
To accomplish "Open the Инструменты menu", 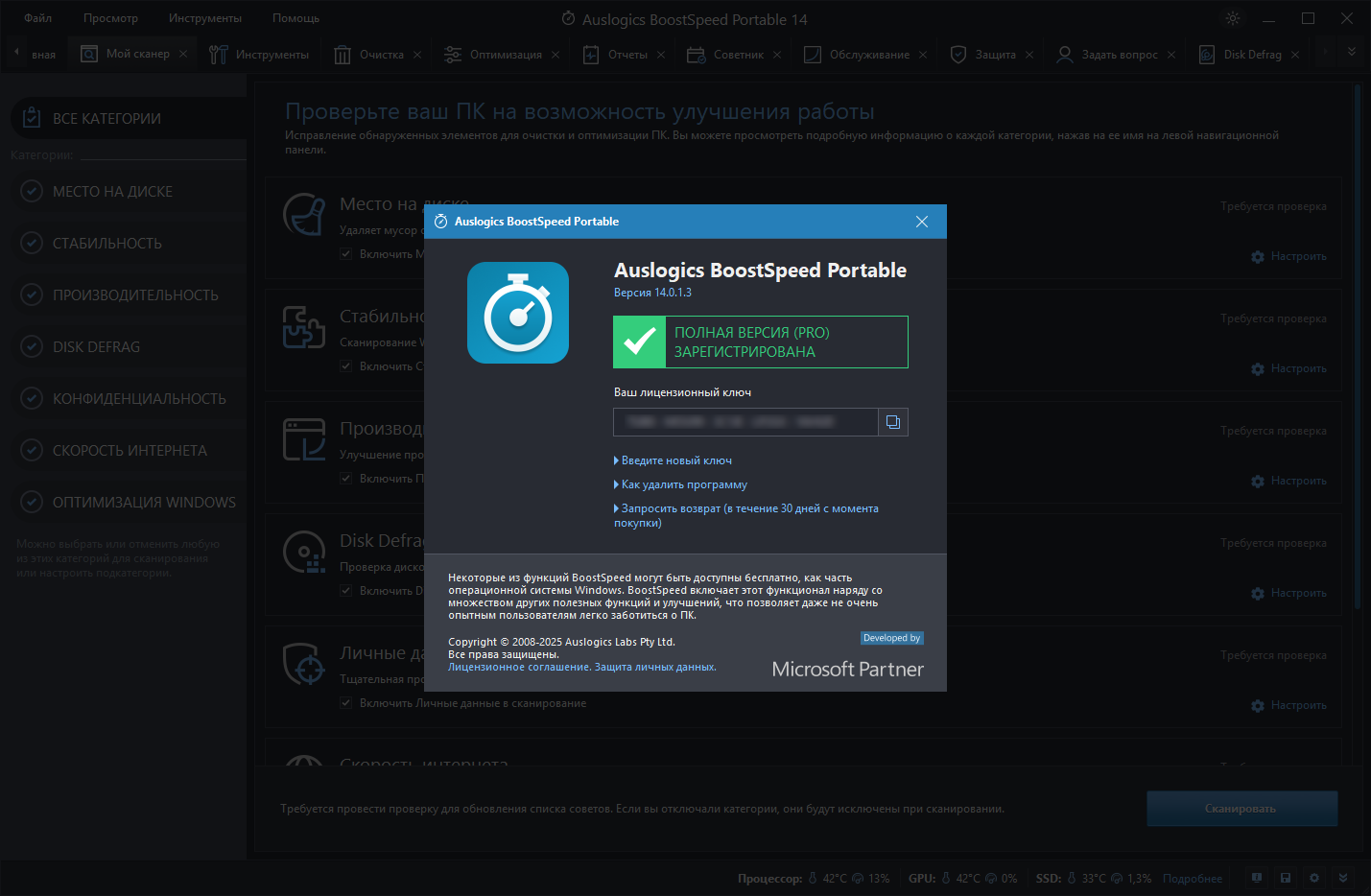I will (x=205, y=18).
